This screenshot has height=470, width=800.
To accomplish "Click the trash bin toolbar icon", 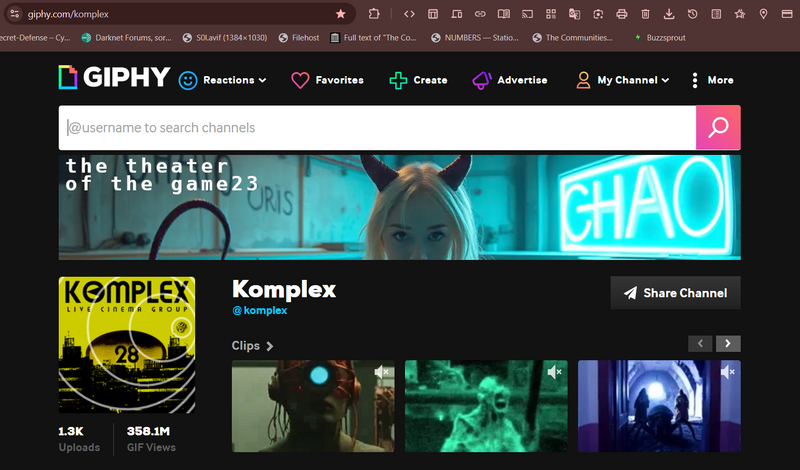I will (x=645, y=14).
